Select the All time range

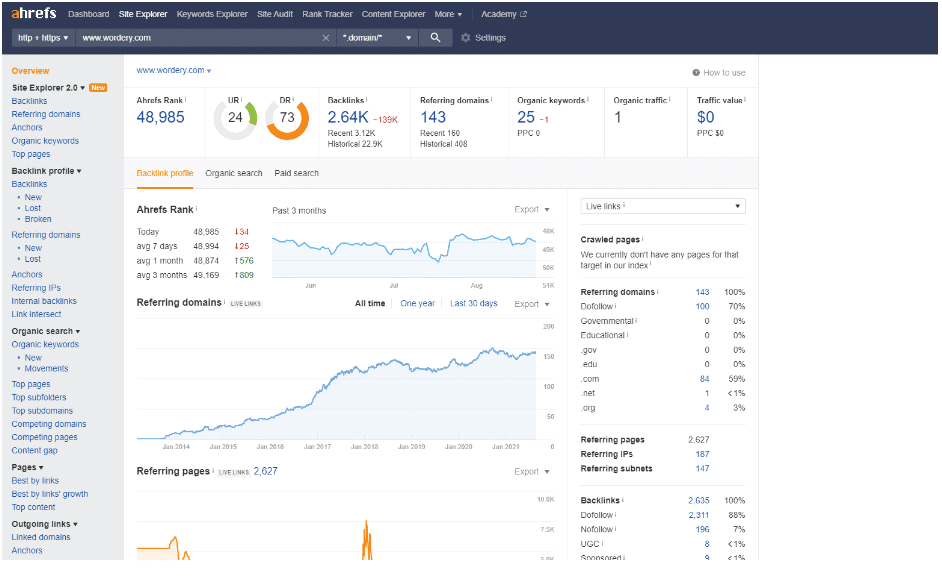pos(370,304)
